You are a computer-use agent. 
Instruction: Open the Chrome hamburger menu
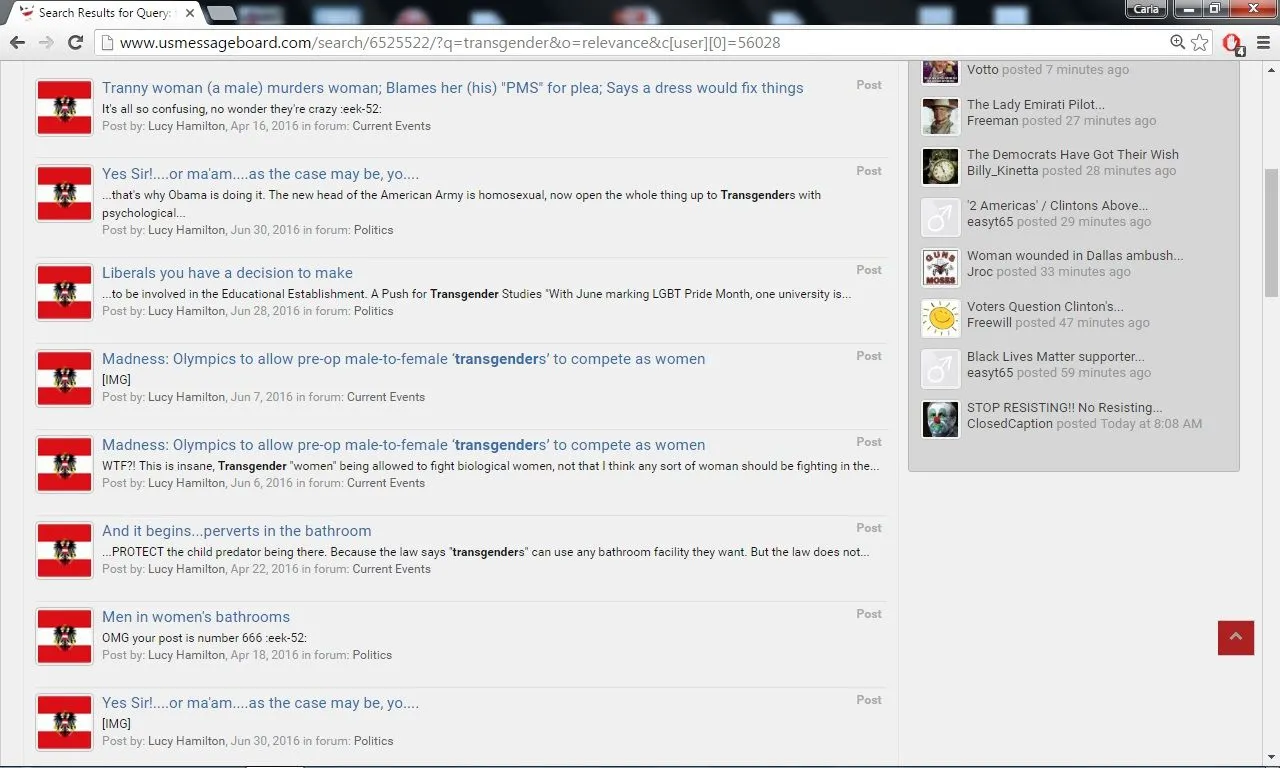tap(1263, 43)
